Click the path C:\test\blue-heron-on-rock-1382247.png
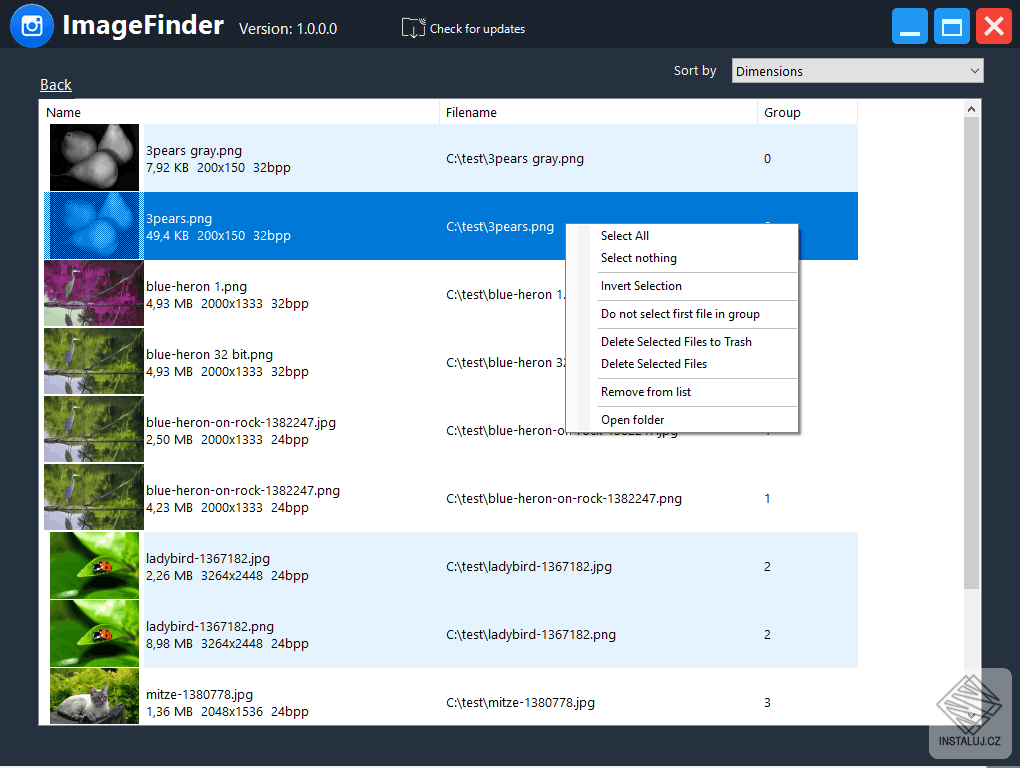Image resolution: width=1020 pixels, height=768 pixels. tap(563, 499)
